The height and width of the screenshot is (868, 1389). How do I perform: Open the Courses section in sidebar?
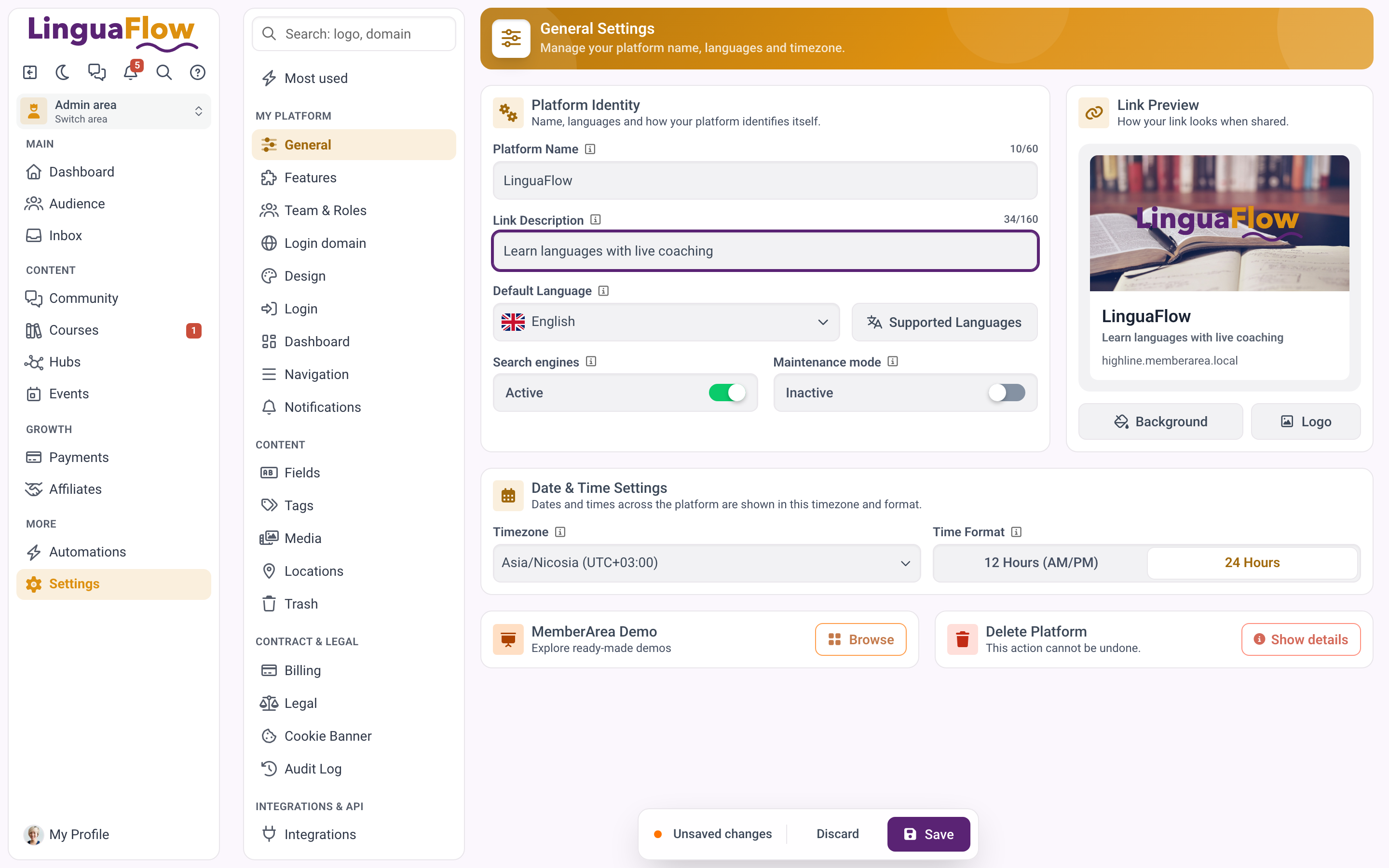click(x=114, y=330)
